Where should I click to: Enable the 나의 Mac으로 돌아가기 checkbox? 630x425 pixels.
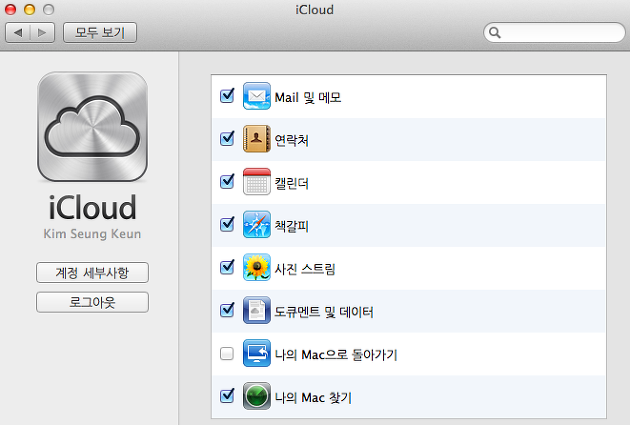click(227, 353)
